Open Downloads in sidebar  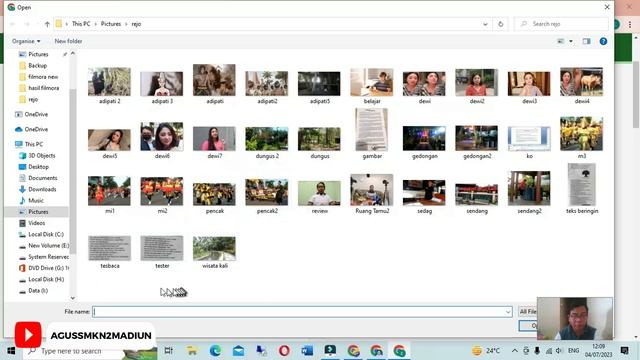pyautogui.click(x=42, y=189)
